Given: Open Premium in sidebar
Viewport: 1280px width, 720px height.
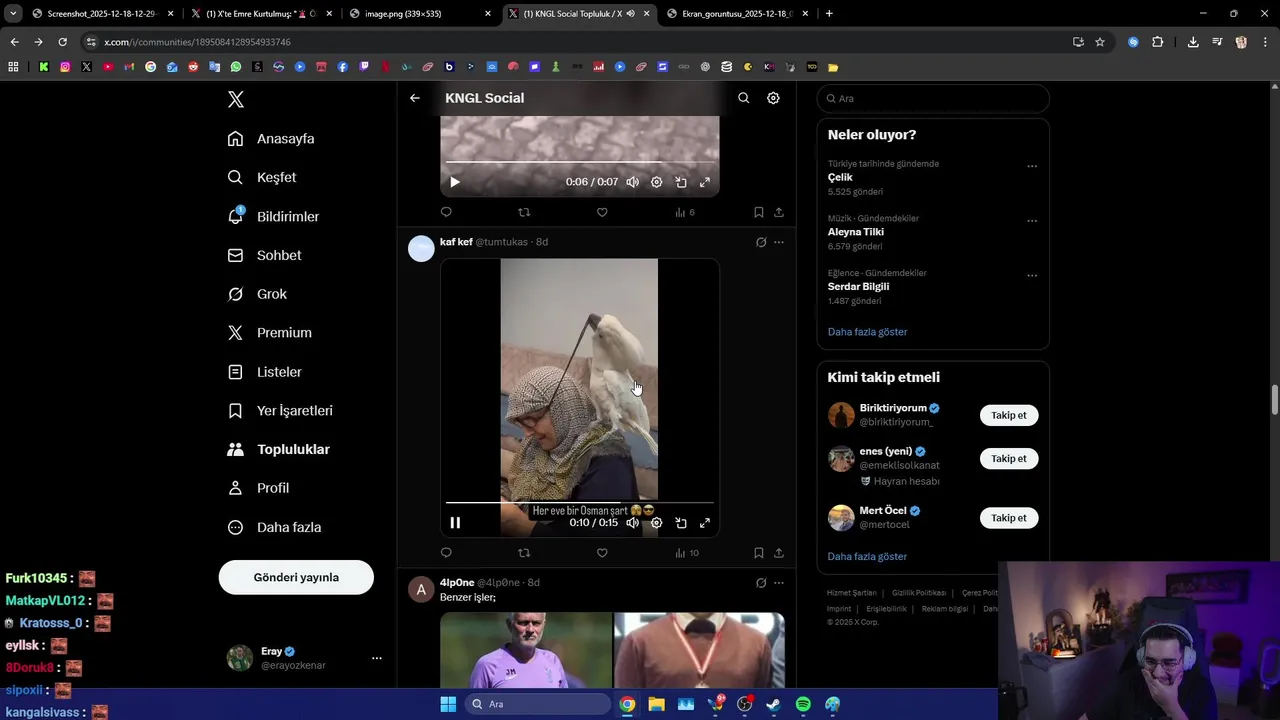Looking at the screenshot, I should [x=270, y=333].
